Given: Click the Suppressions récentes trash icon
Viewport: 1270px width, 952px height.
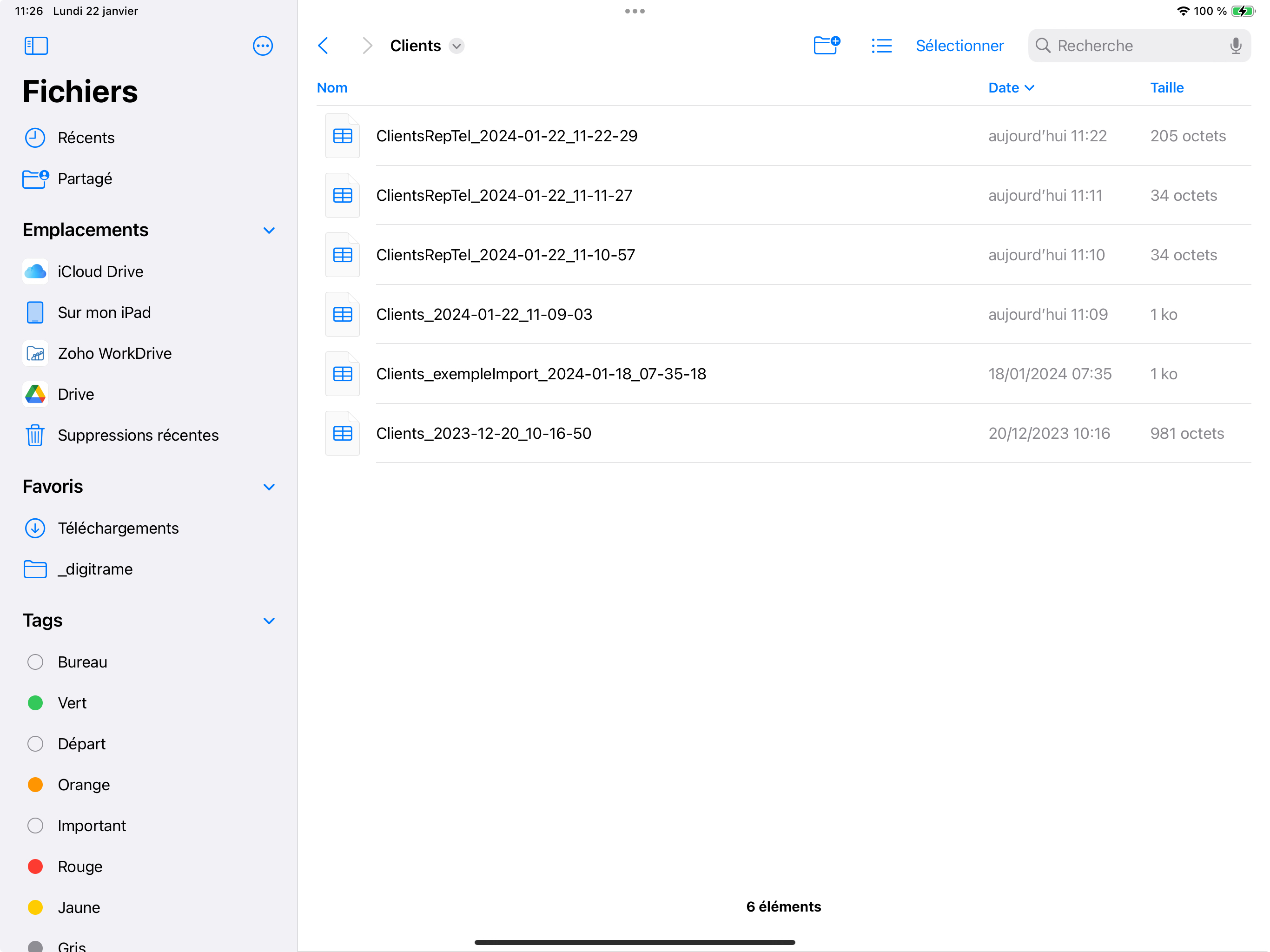Looking at the screenshot, I should [x=35, y=435].
